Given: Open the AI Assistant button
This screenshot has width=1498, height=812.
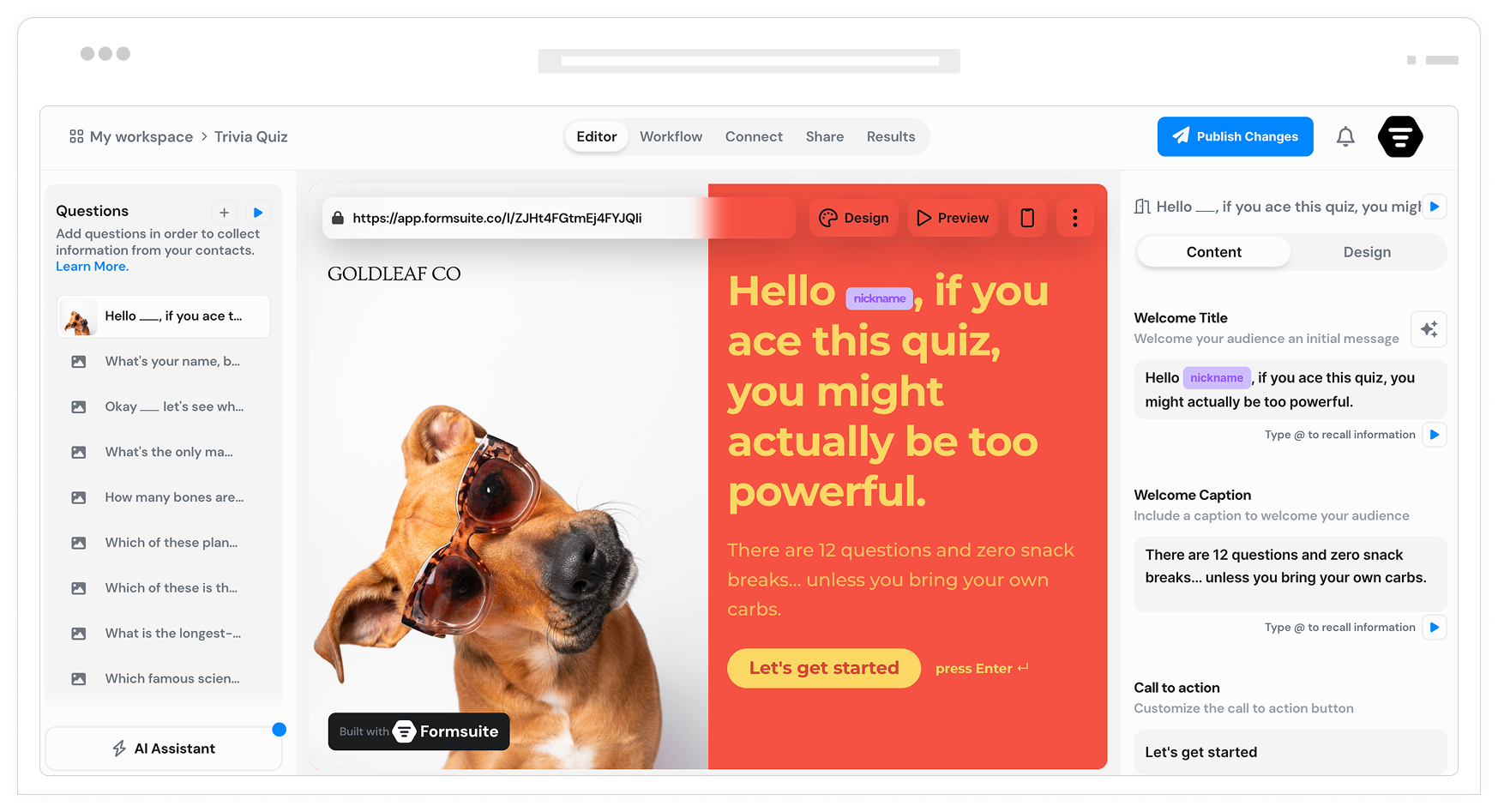Looking at the screenshot, I should [164, 749].
